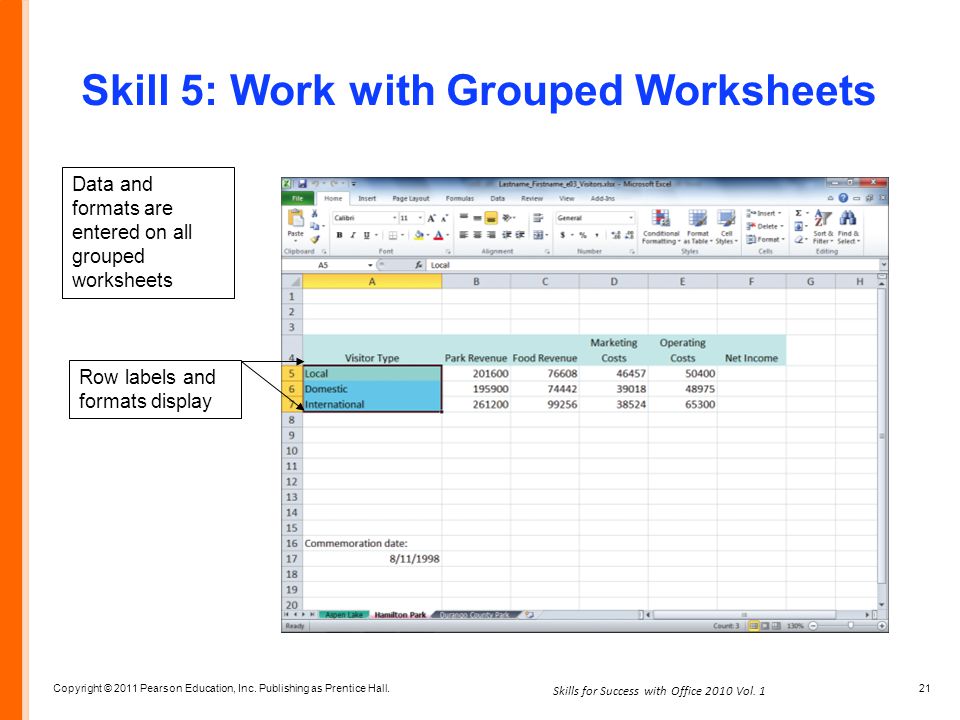Click the Name Box showing A5
The width and height of the screenshot is (960, 720).
pos(324,265)
